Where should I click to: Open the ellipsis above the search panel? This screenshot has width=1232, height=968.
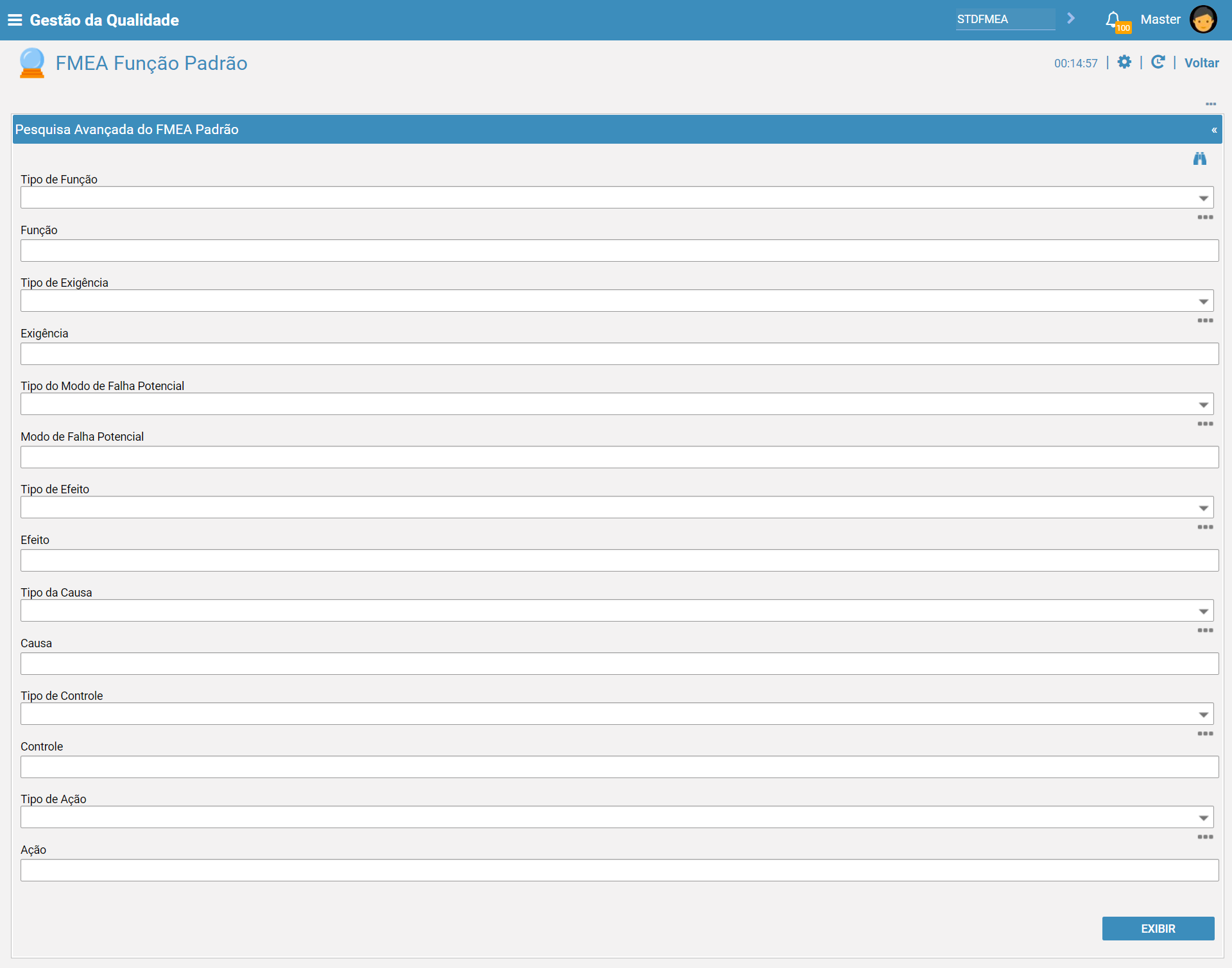[1211, 104]
